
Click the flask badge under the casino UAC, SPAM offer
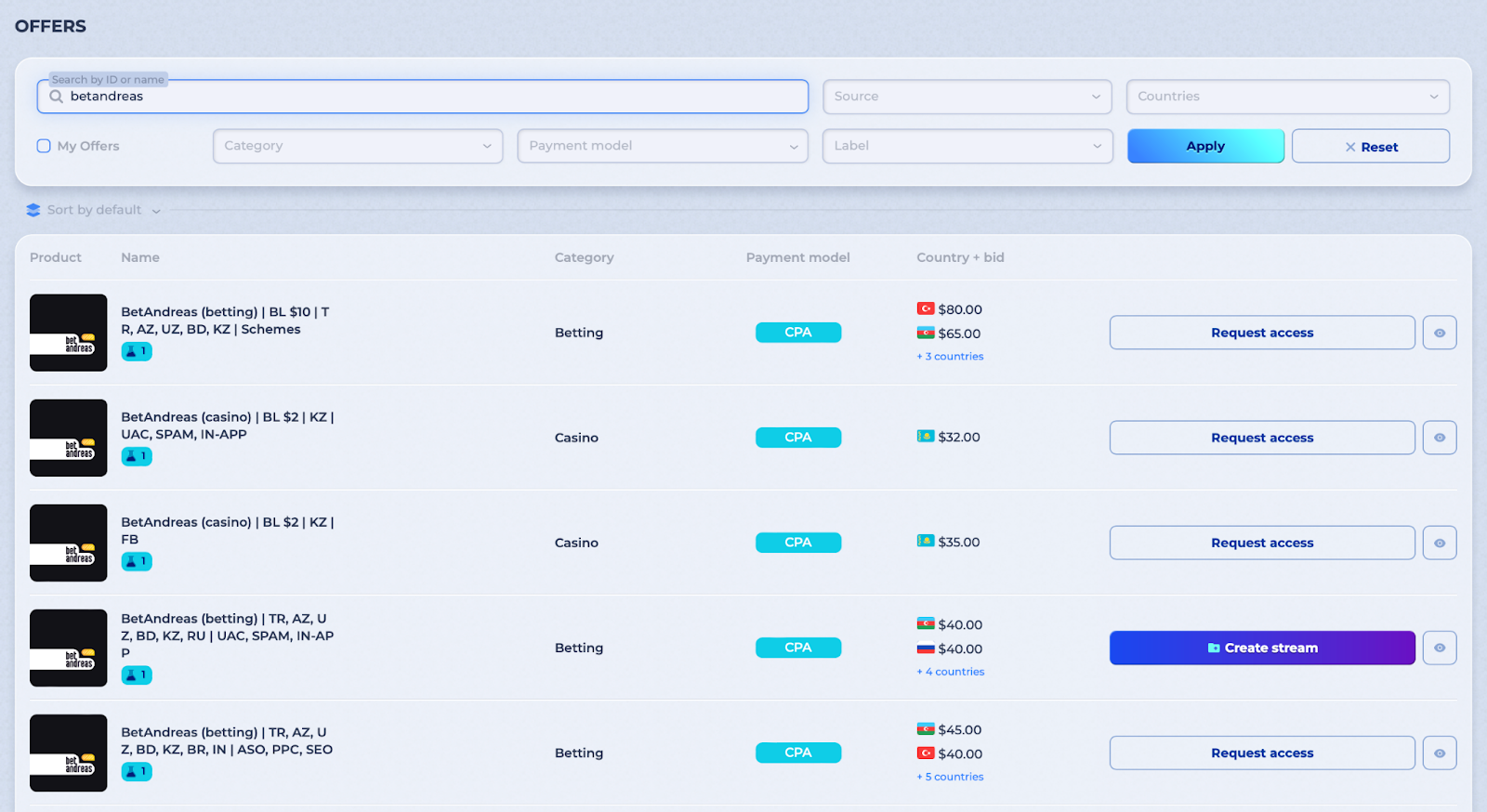pos(137,456)
